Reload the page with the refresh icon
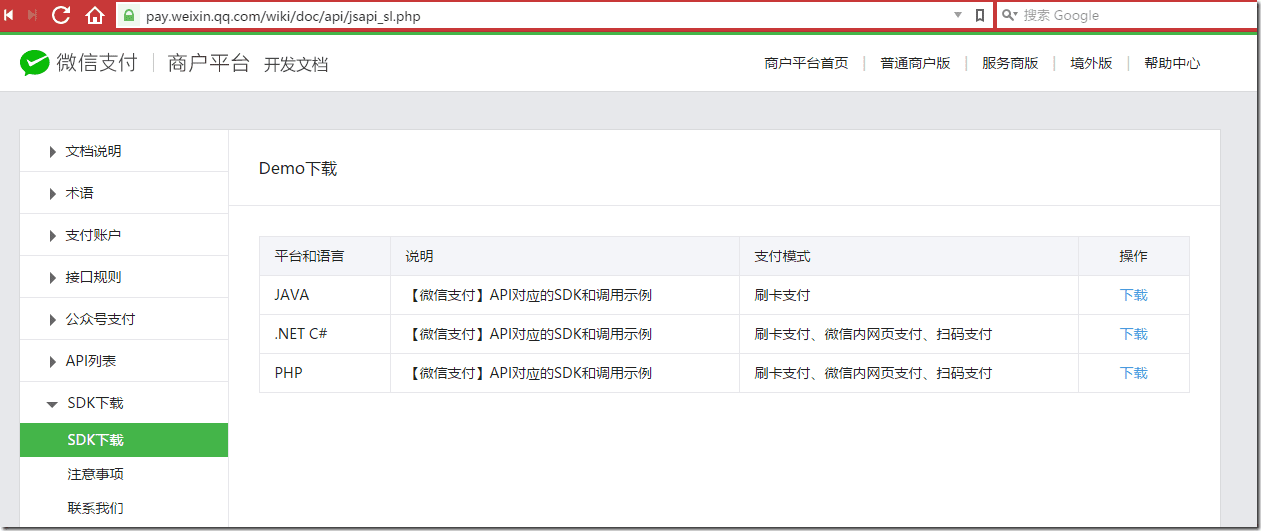This screenshot has width=1261, height=531. [x=61, y=15]
